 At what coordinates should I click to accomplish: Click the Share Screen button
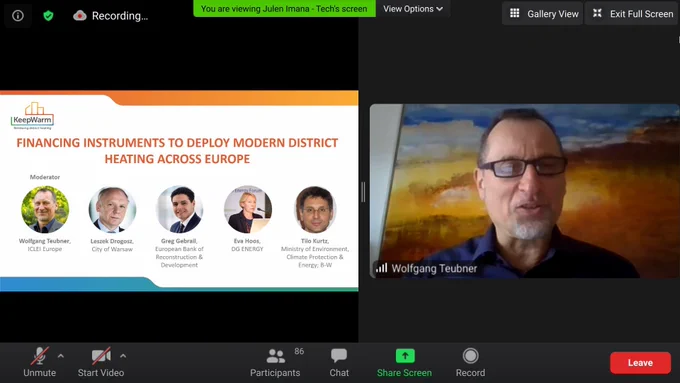[404, 363]
